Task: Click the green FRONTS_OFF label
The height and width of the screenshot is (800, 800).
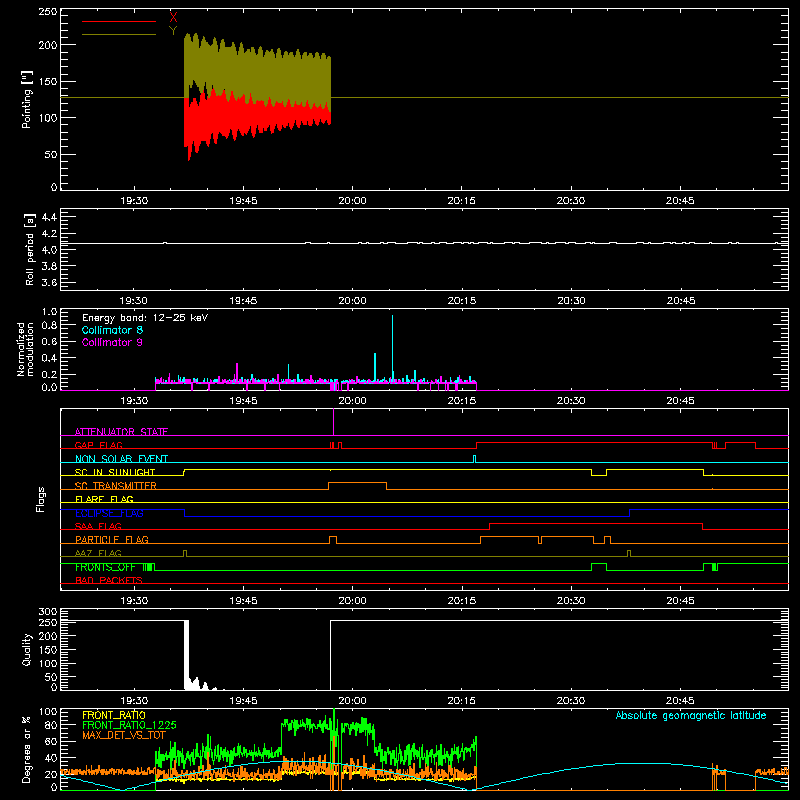Action: pyautogui.click(x=105, y=567)
